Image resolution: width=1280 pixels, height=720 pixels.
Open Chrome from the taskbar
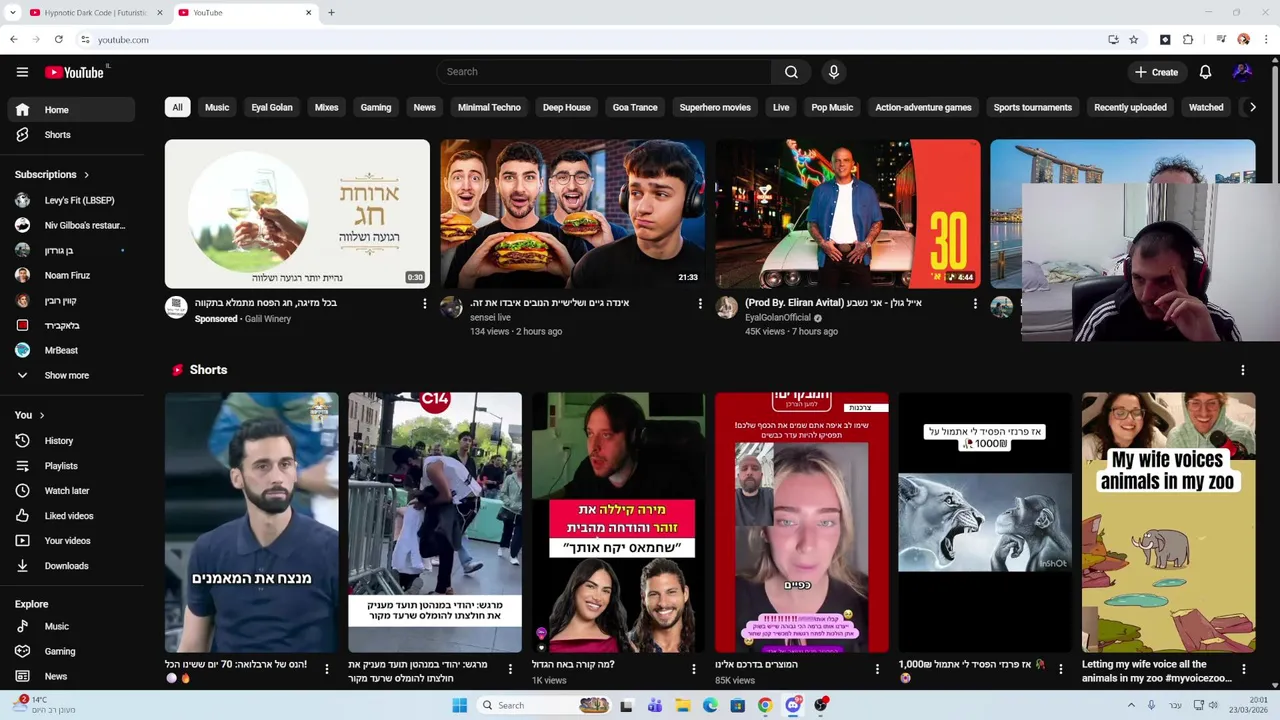[765, 705]
